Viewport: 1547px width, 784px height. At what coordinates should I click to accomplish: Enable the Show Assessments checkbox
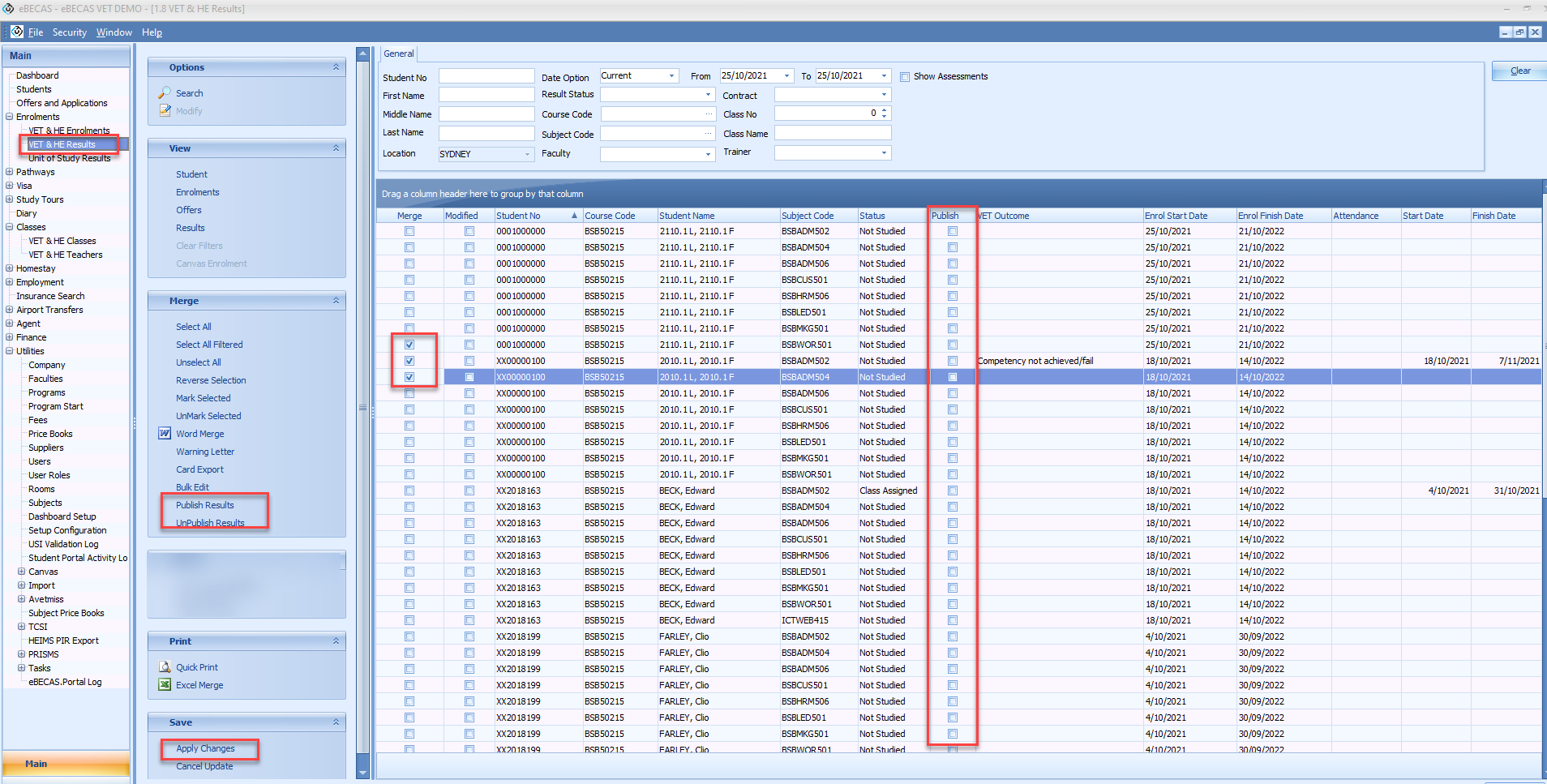point(905,77)
